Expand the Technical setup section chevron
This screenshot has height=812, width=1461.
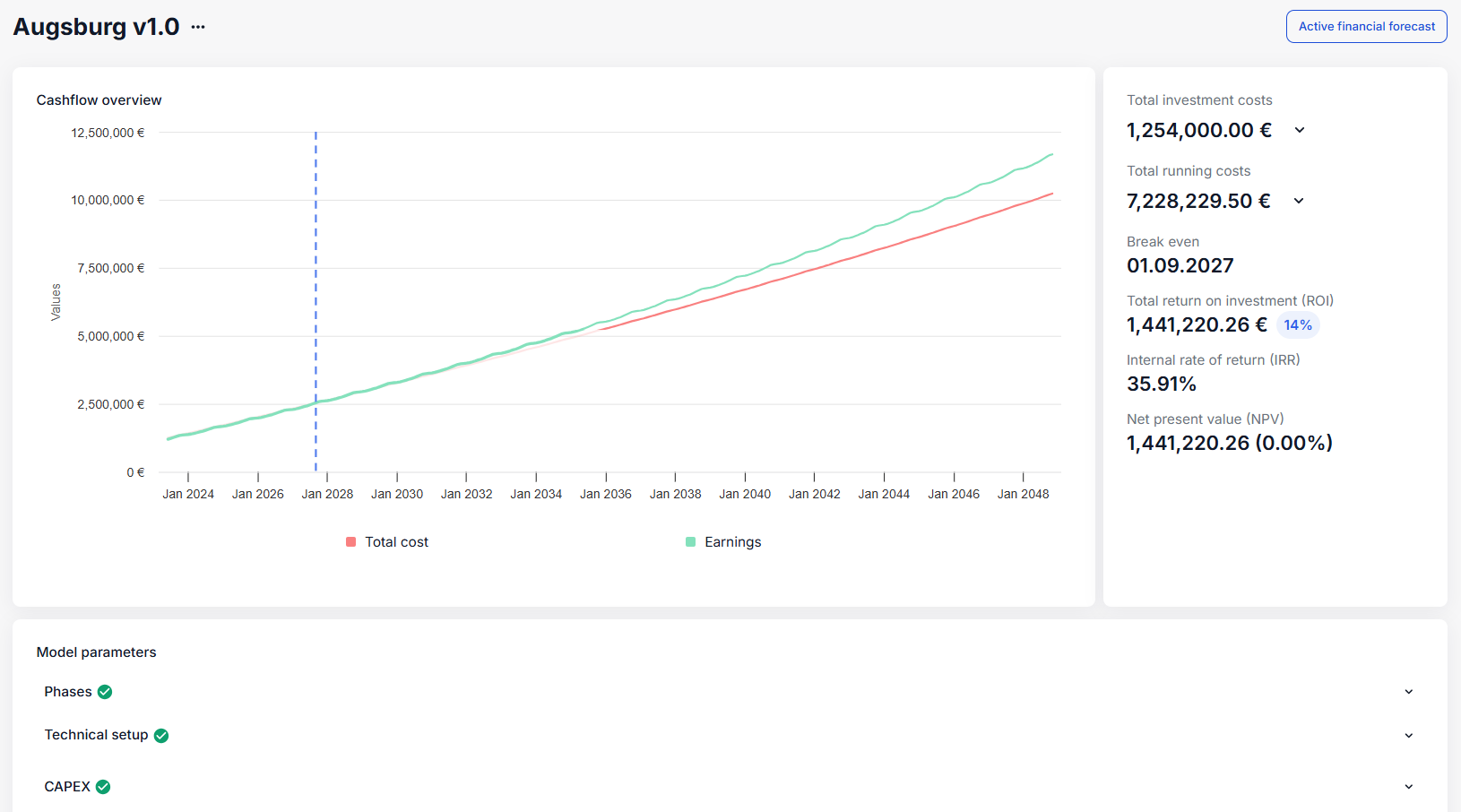pos(1408,736)
